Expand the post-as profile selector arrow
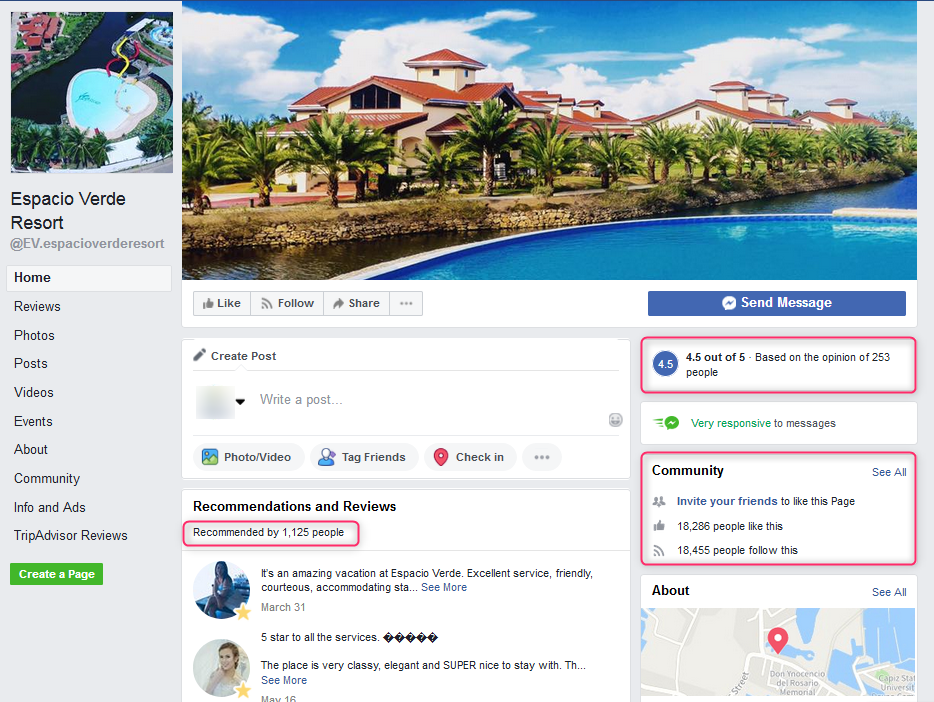The width and height of the screenshot is (934, 702). [x=240, y=401]
